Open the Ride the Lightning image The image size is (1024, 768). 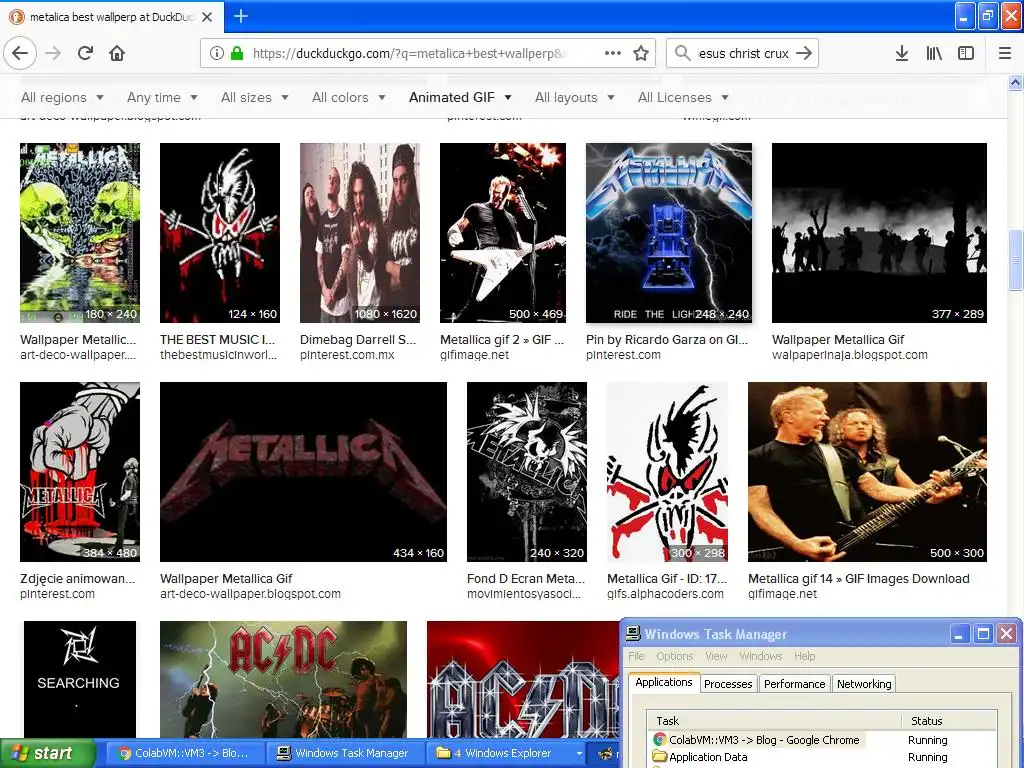[x=669, y=232]
